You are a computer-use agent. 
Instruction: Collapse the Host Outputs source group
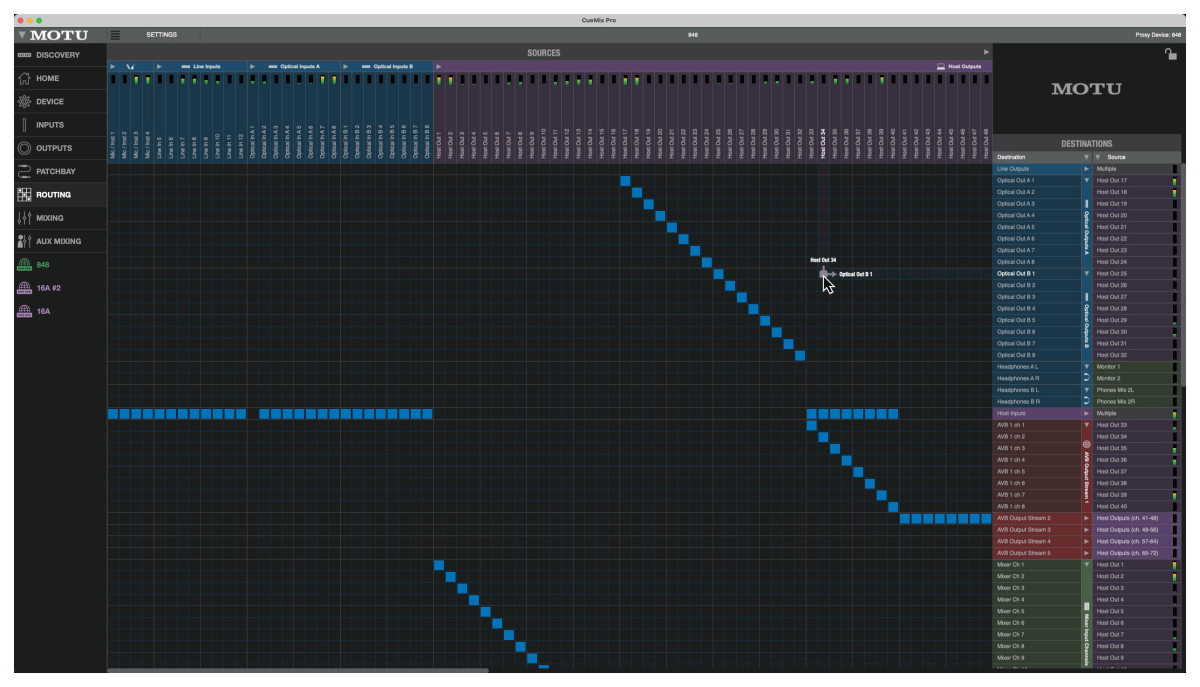[438, 66]
